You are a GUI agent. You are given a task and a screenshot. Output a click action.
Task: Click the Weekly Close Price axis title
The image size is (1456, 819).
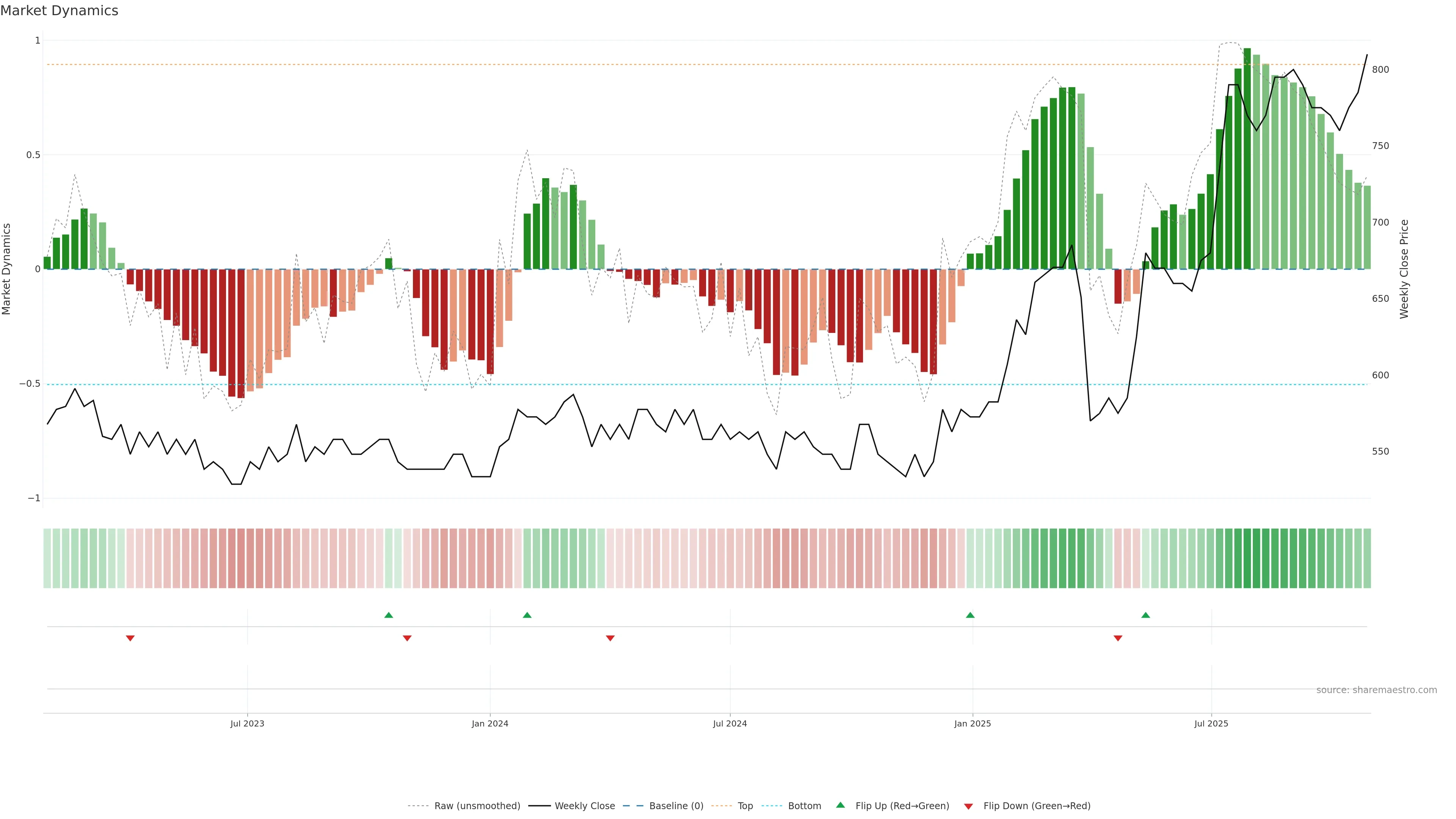click(1404, 269)
